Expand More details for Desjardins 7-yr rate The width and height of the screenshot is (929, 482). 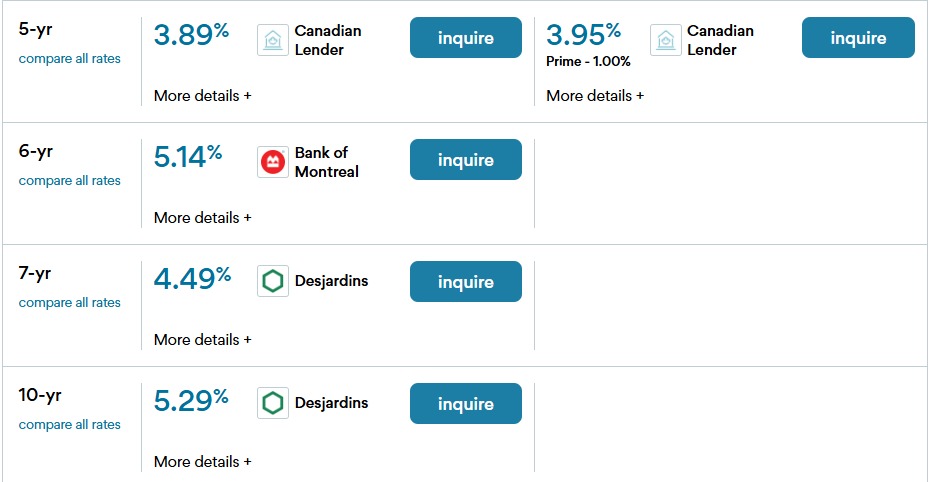click(203, 340)
